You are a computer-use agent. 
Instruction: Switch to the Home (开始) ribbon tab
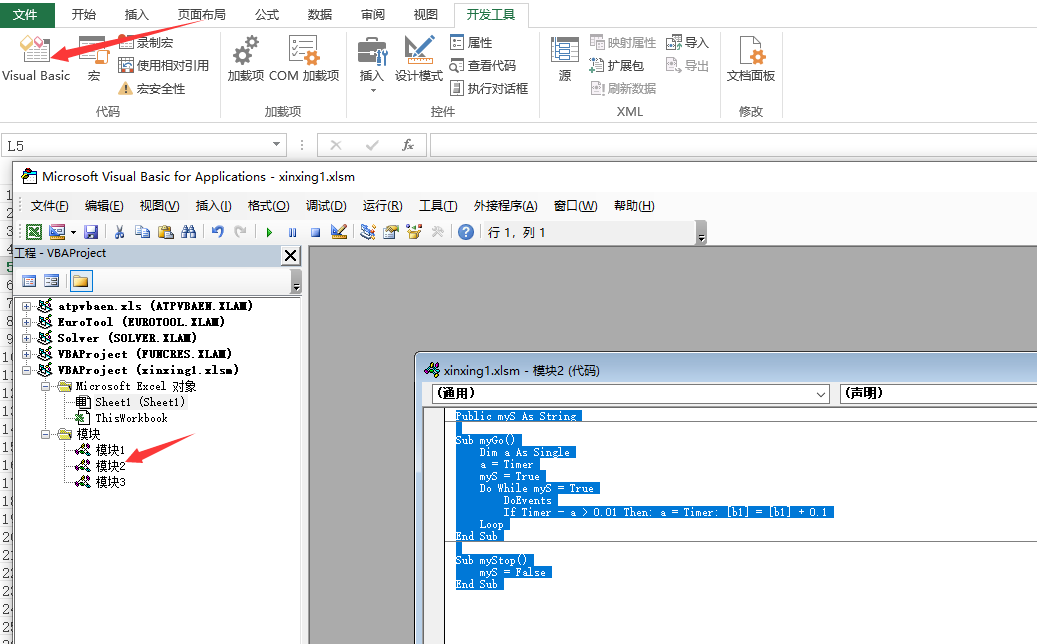83,15
